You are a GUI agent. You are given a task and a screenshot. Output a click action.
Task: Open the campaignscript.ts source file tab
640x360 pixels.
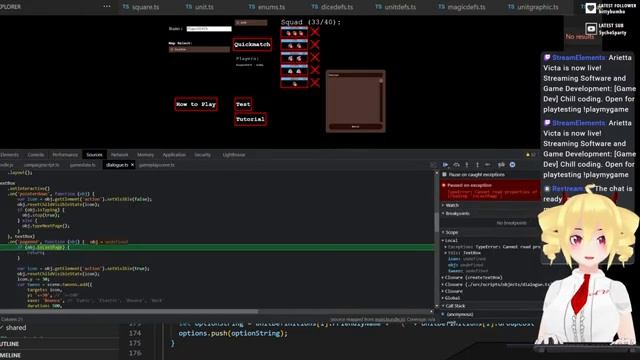(x=42, y=165)
